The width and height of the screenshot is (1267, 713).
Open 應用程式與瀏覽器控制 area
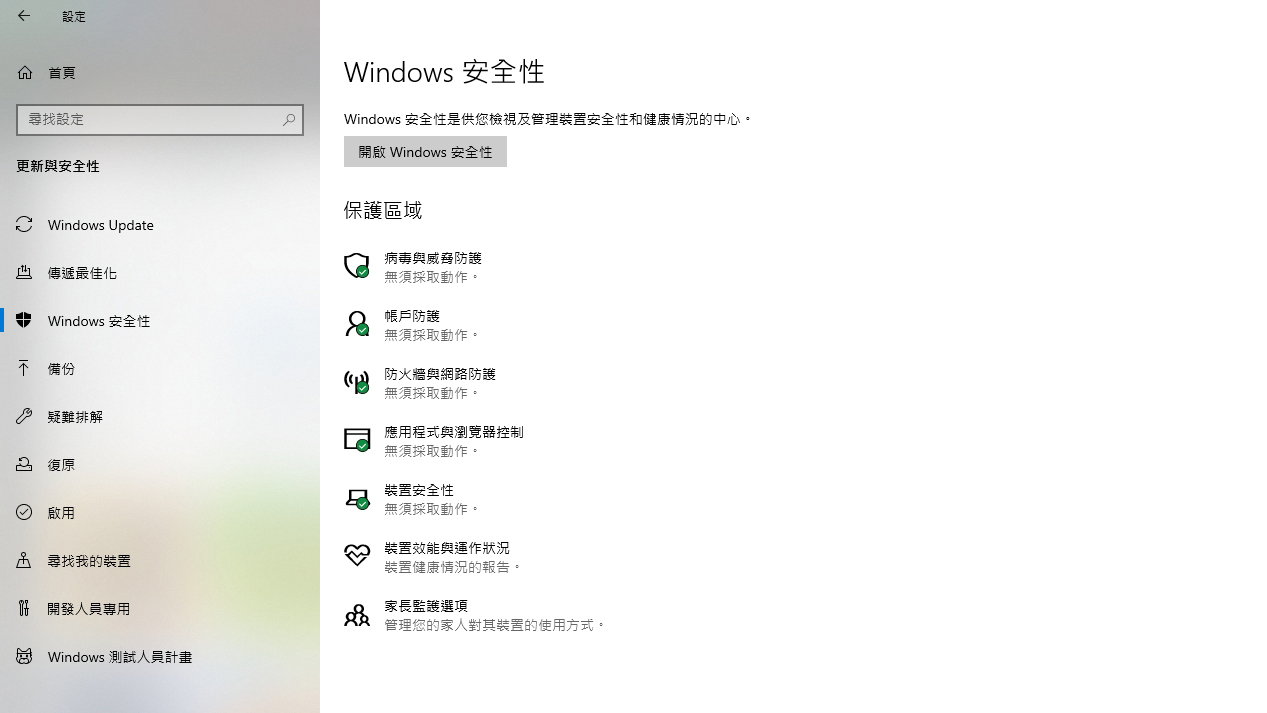click(x=434, y=440)
